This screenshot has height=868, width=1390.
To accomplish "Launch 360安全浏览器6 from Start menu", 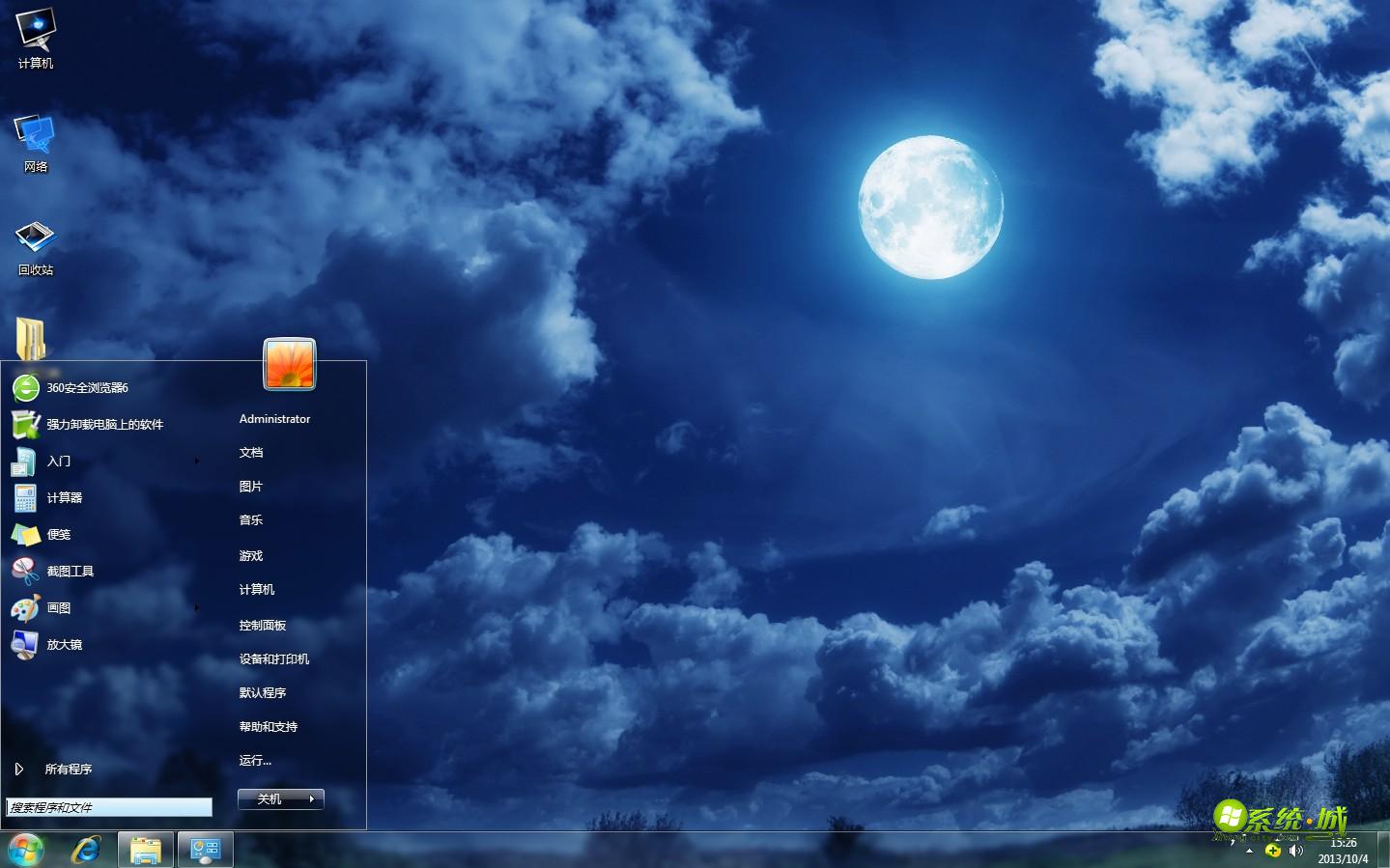I will pos(87,388).
